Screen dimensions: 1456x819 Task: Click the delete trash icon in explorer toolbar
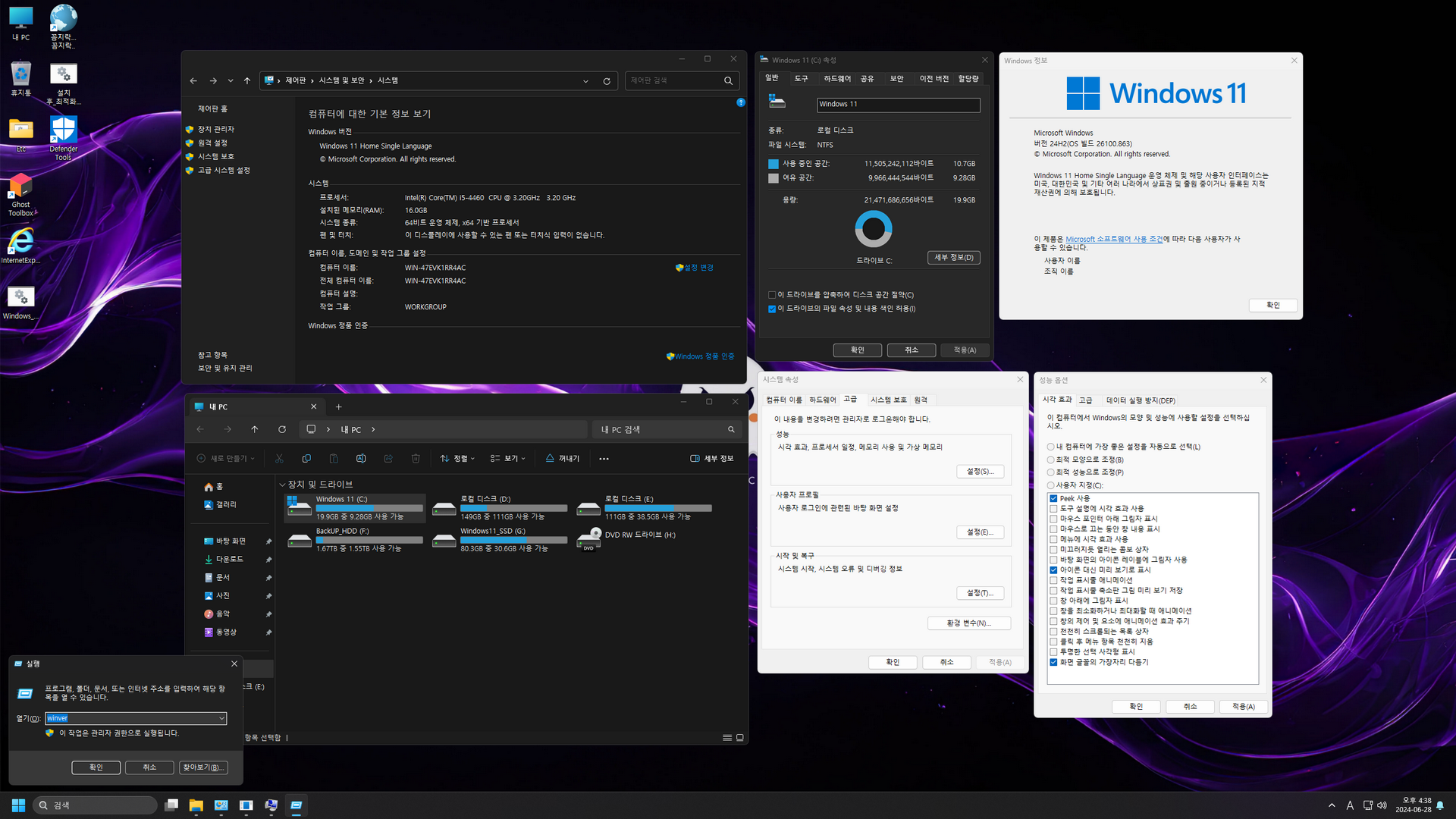[416, 459]
